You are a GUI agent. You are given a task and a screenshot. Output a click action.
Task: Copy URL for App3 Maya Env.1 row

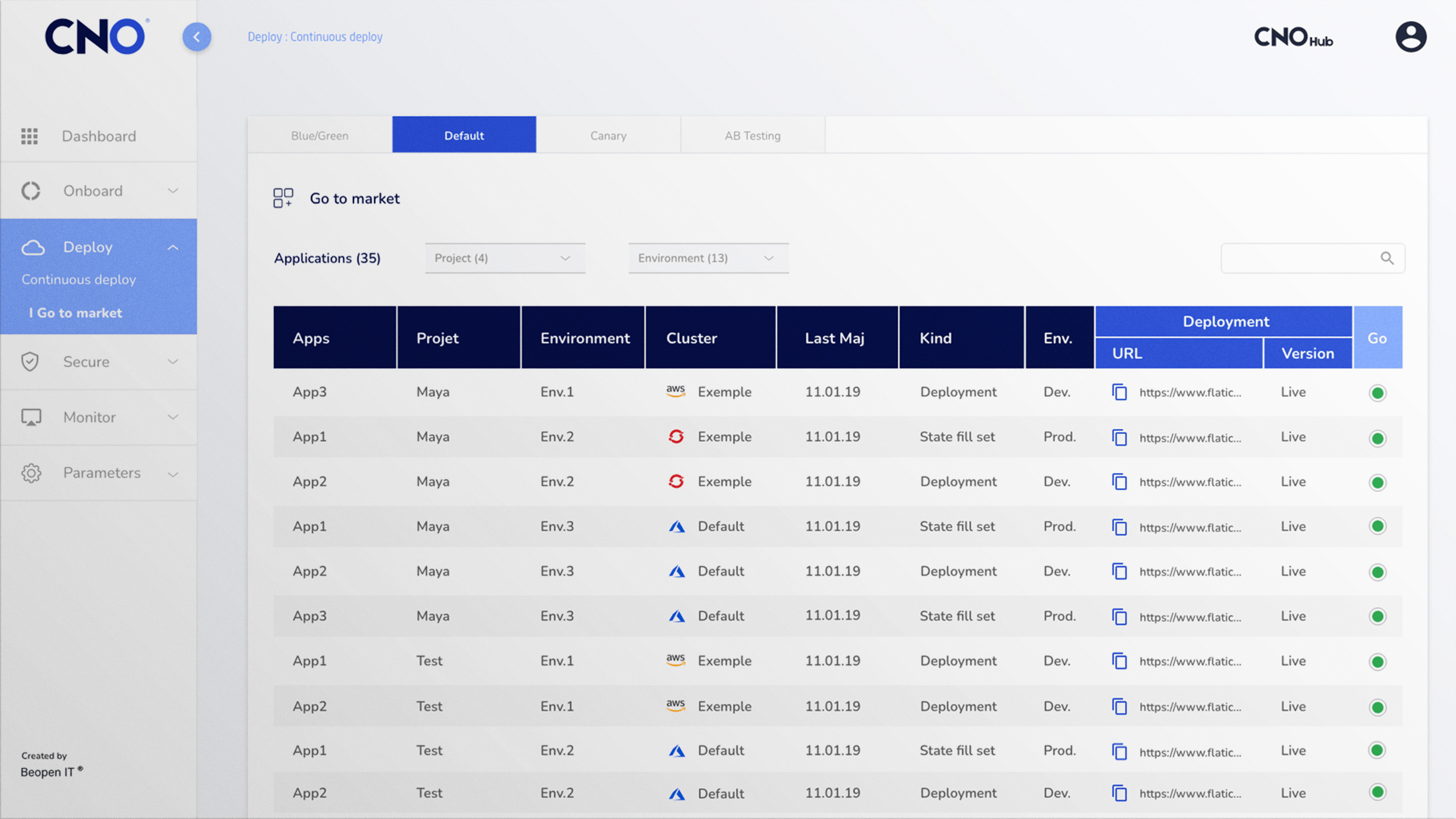coord(1119,392)
